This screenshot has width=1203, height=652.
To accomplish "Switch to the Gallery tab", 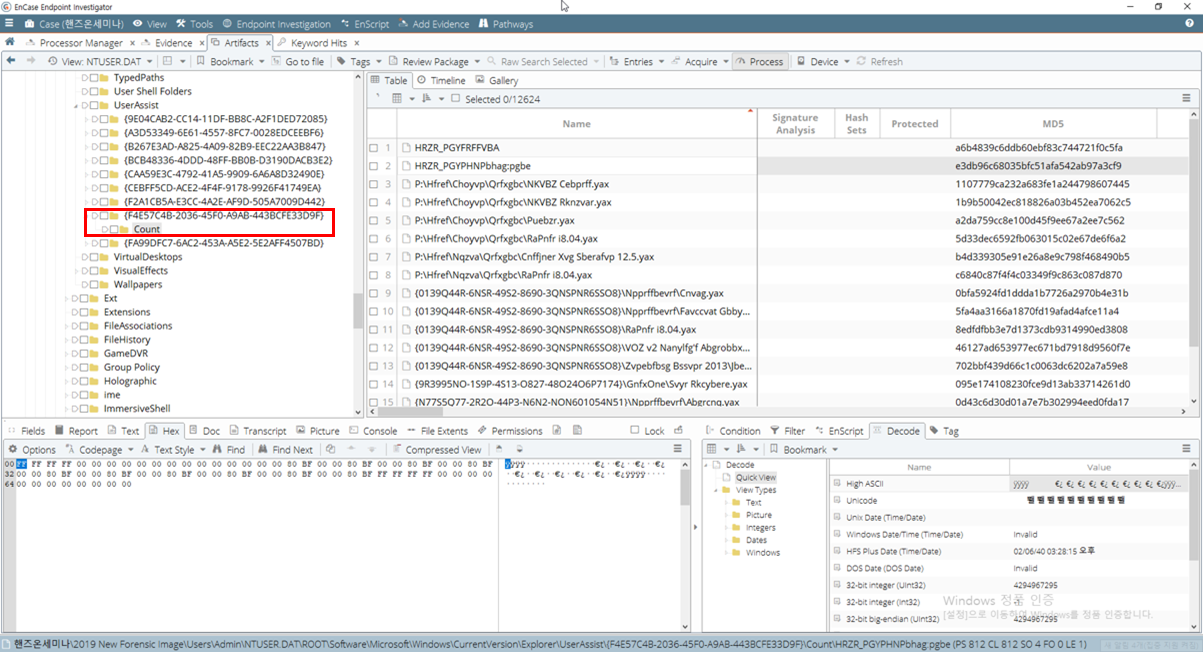I will pyautogui.click(x=497, y=80).
